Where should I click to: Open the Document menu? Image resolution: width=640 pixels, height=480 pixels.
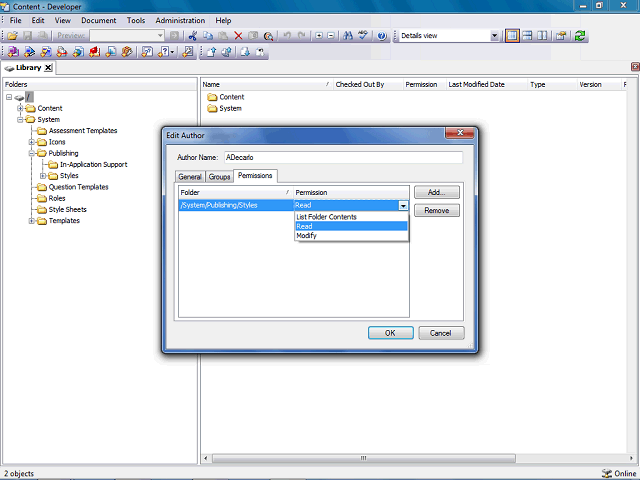pyautogui.click(x=98, y=20)
